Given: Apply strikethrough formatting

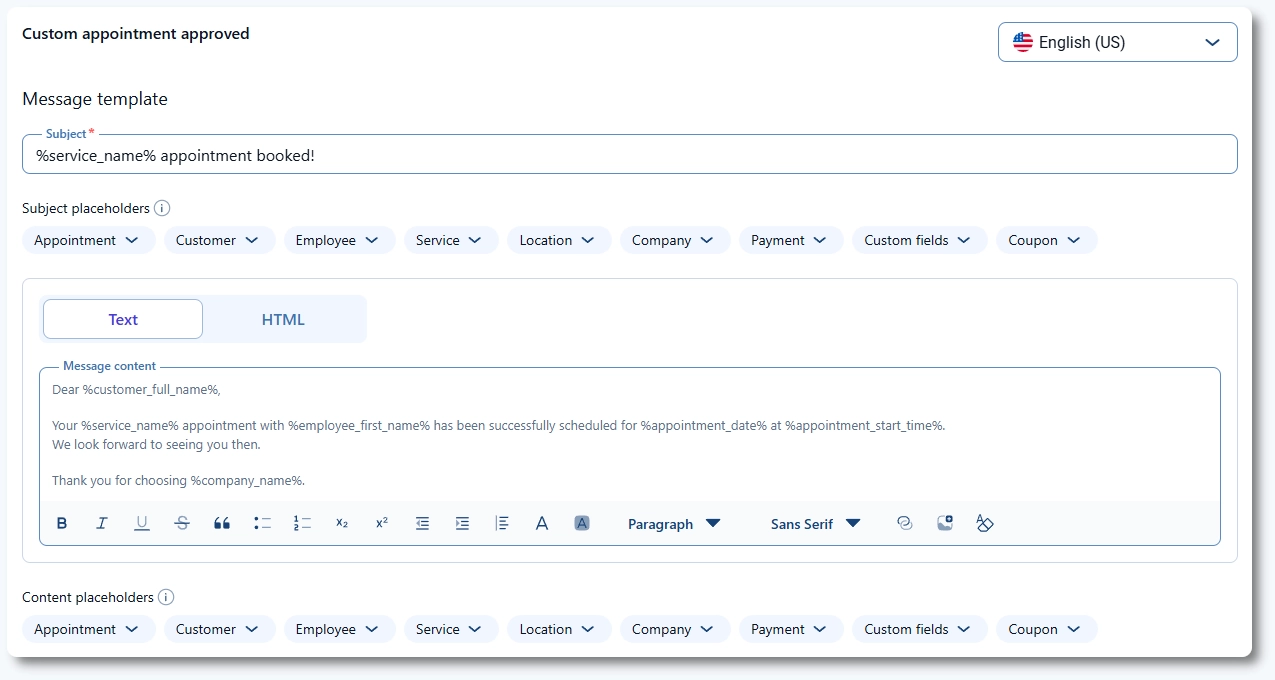Looking at the screenshot, I should pyautogui.click(x=182, y=523).
